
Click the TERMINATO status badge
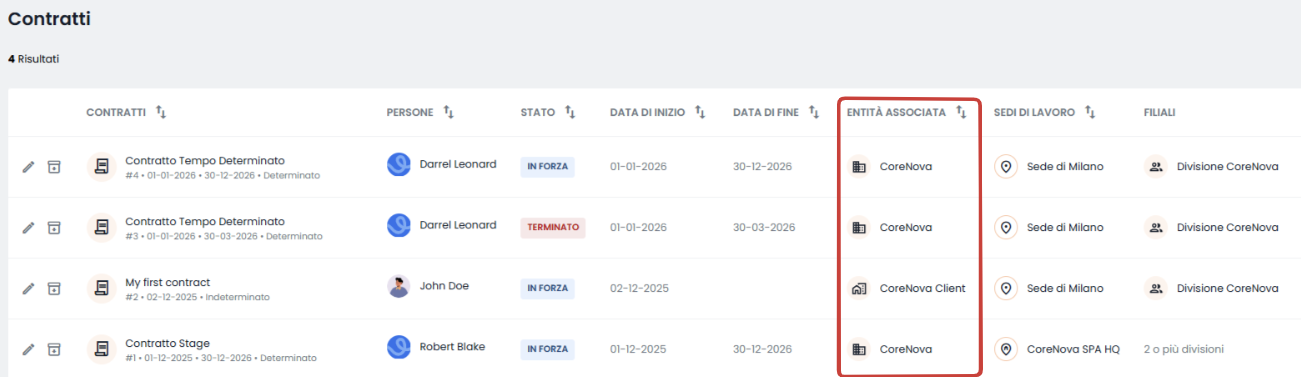tap(552, 227)
